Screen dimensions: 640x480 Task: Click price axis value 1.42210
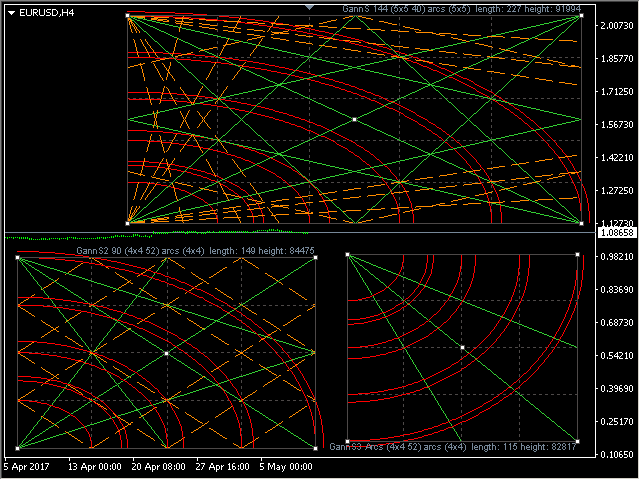pyautogui.click(x=617, y=158)
